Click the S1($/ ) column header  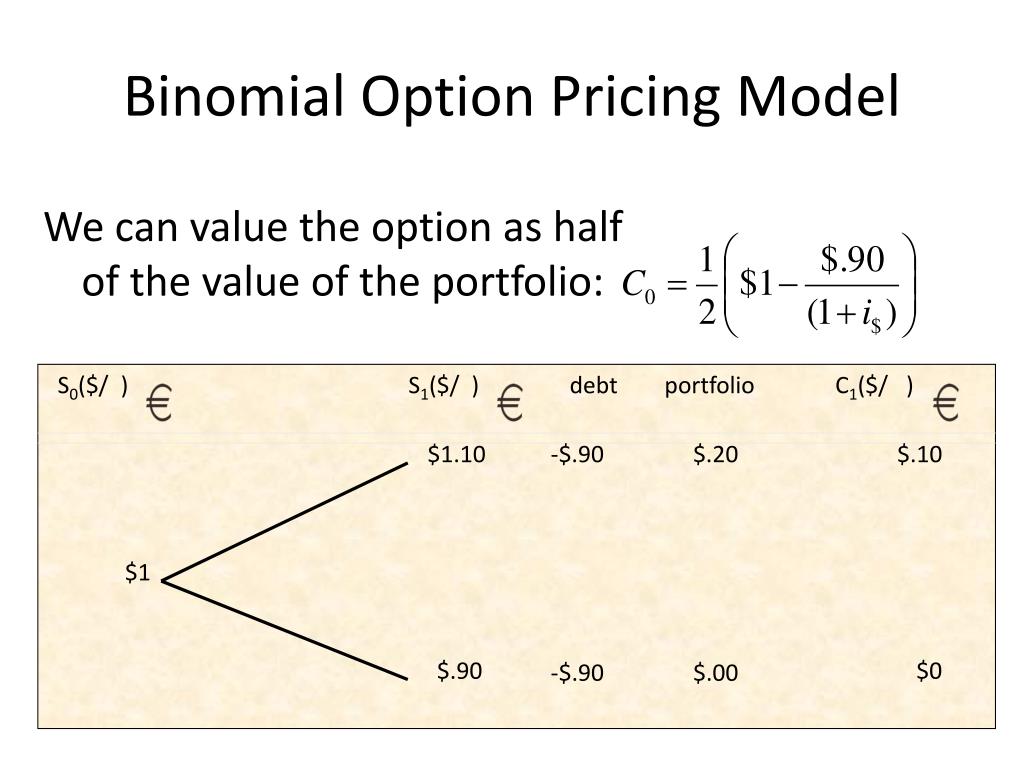click(443, 387)
